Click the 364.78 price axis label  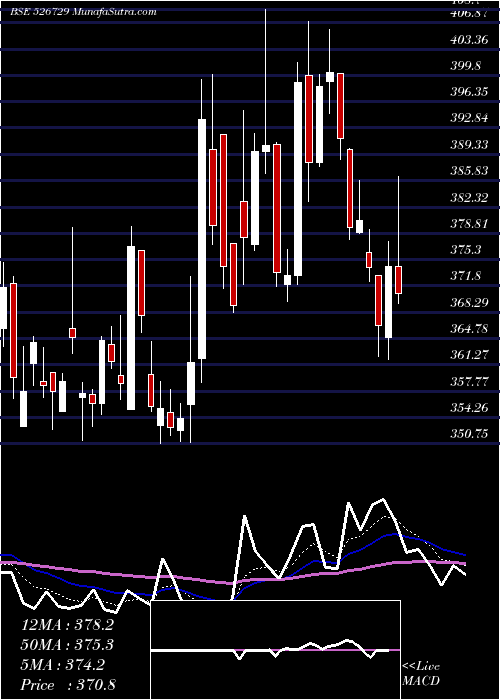point(469,329)
